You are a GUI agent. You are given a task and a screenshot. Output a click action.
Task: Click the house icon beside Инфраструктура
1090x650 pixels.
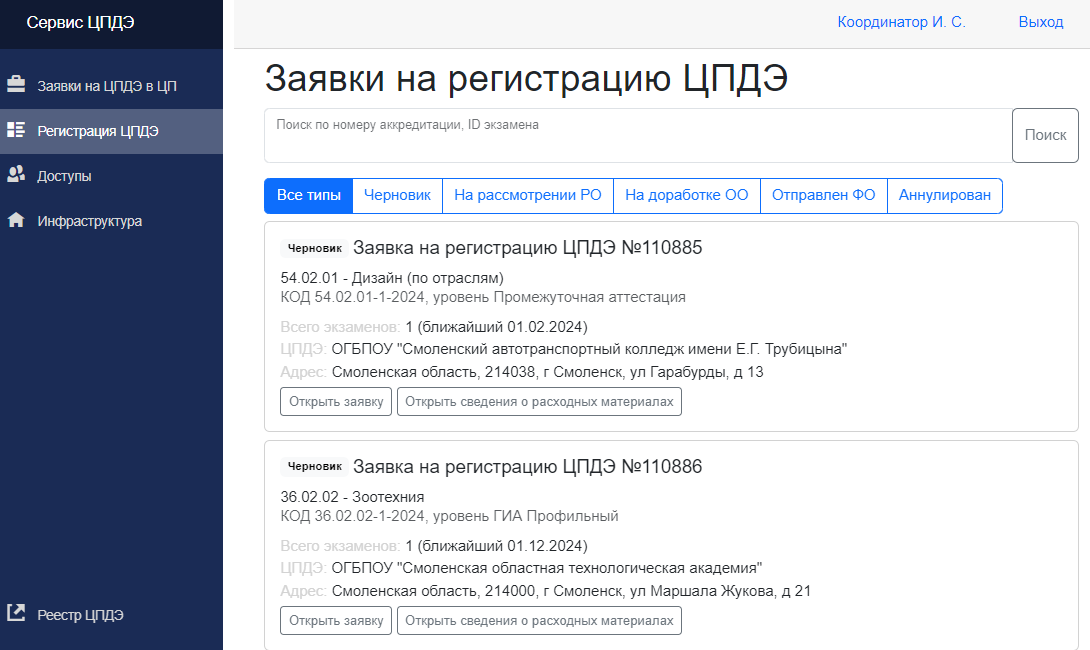point(16,221)
